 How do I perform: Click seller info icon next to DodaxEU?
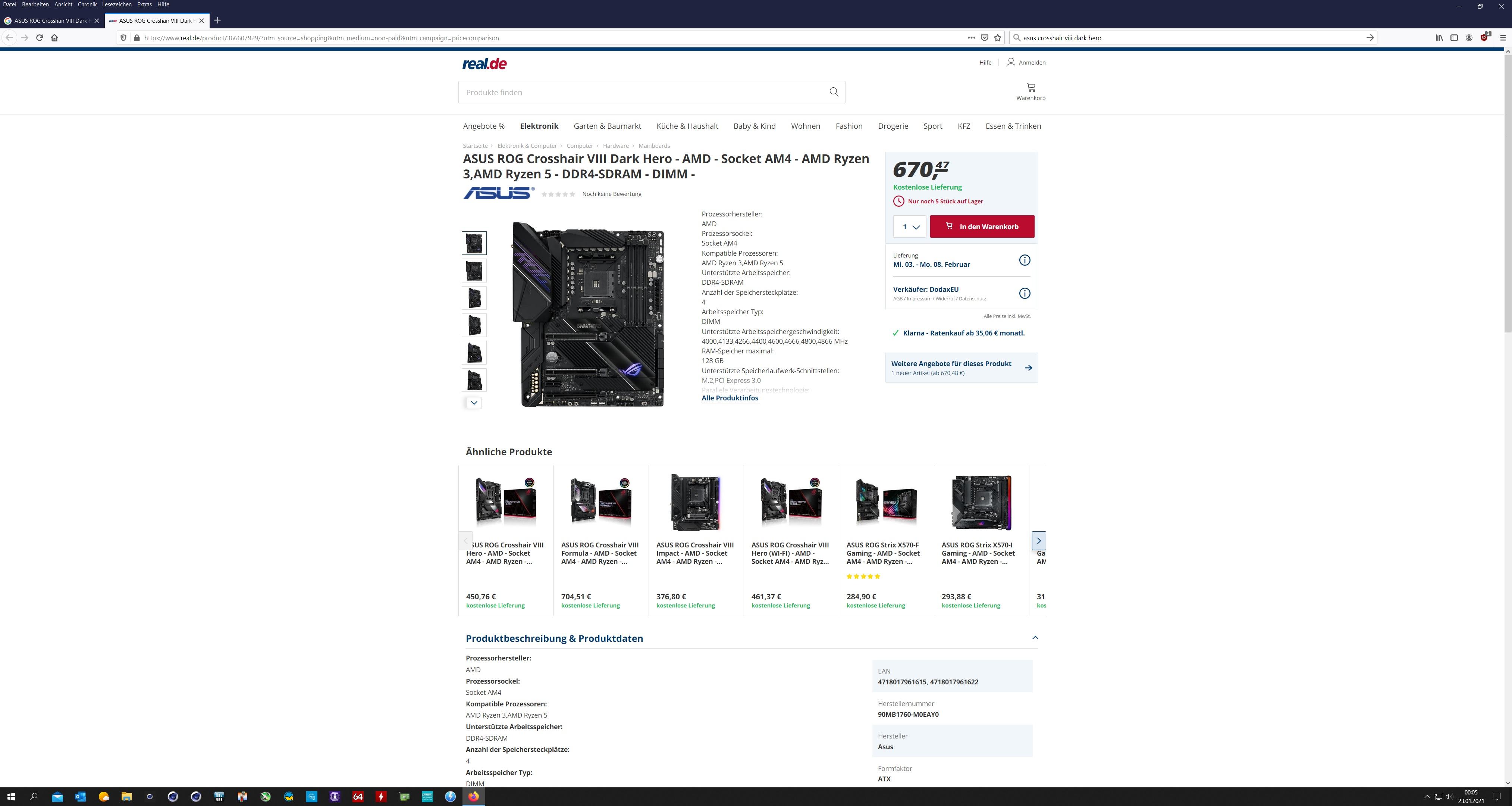tap(1024, 293)
